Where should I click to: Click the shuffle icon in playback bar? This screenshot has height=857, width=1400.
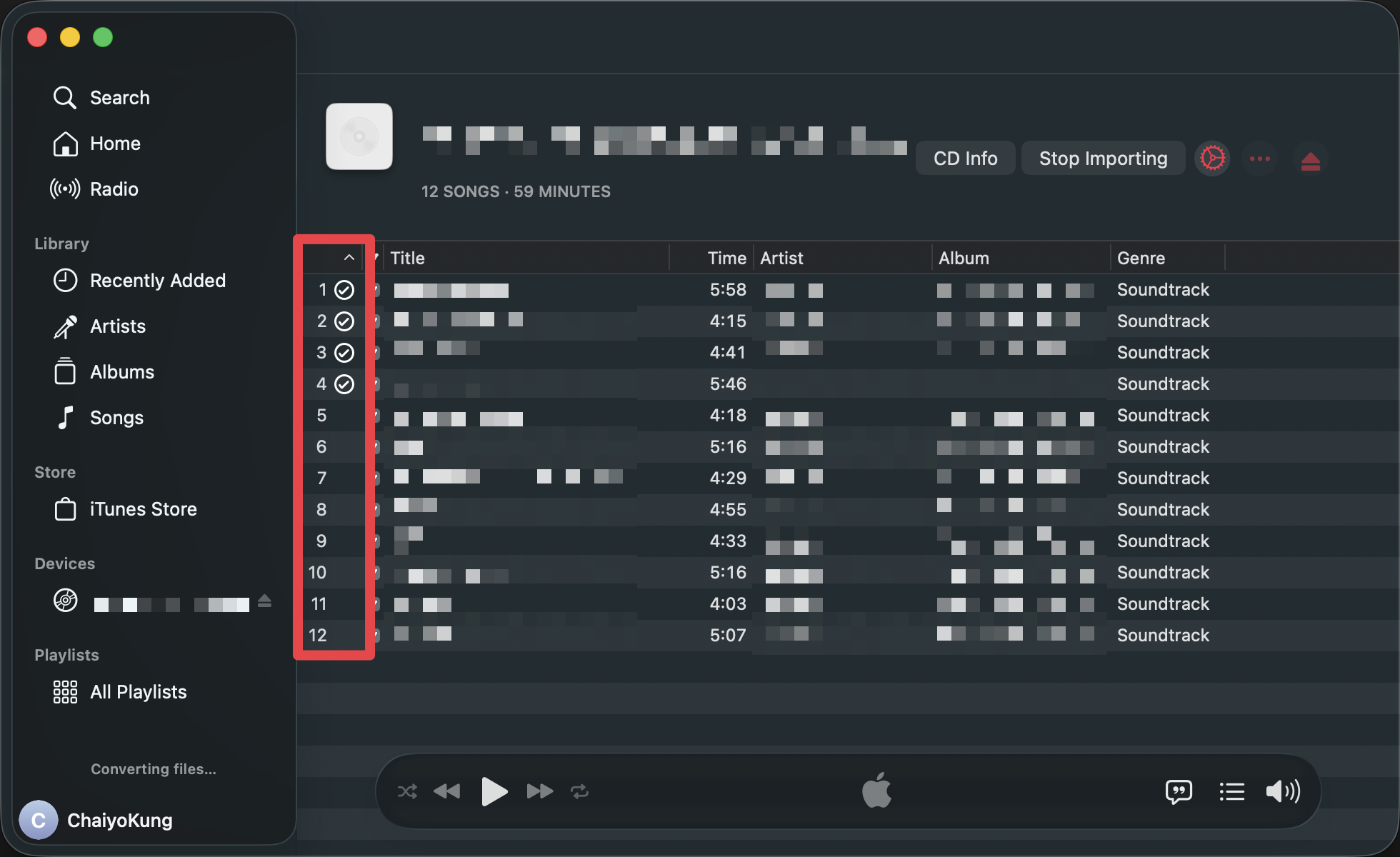coord(407,791)
